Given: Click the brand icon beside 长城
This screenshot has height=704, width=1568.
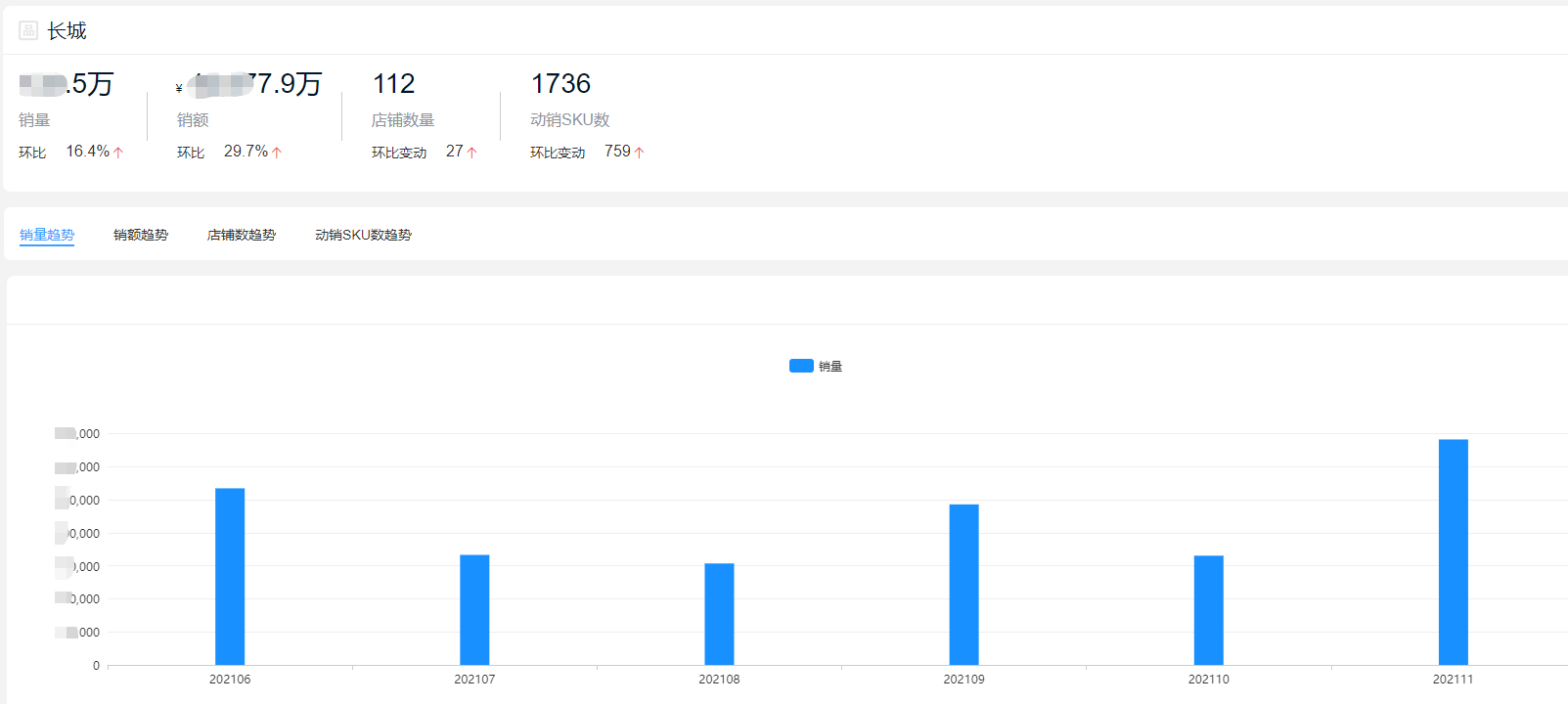Looking at the screenshot, I should coord(28,30).
